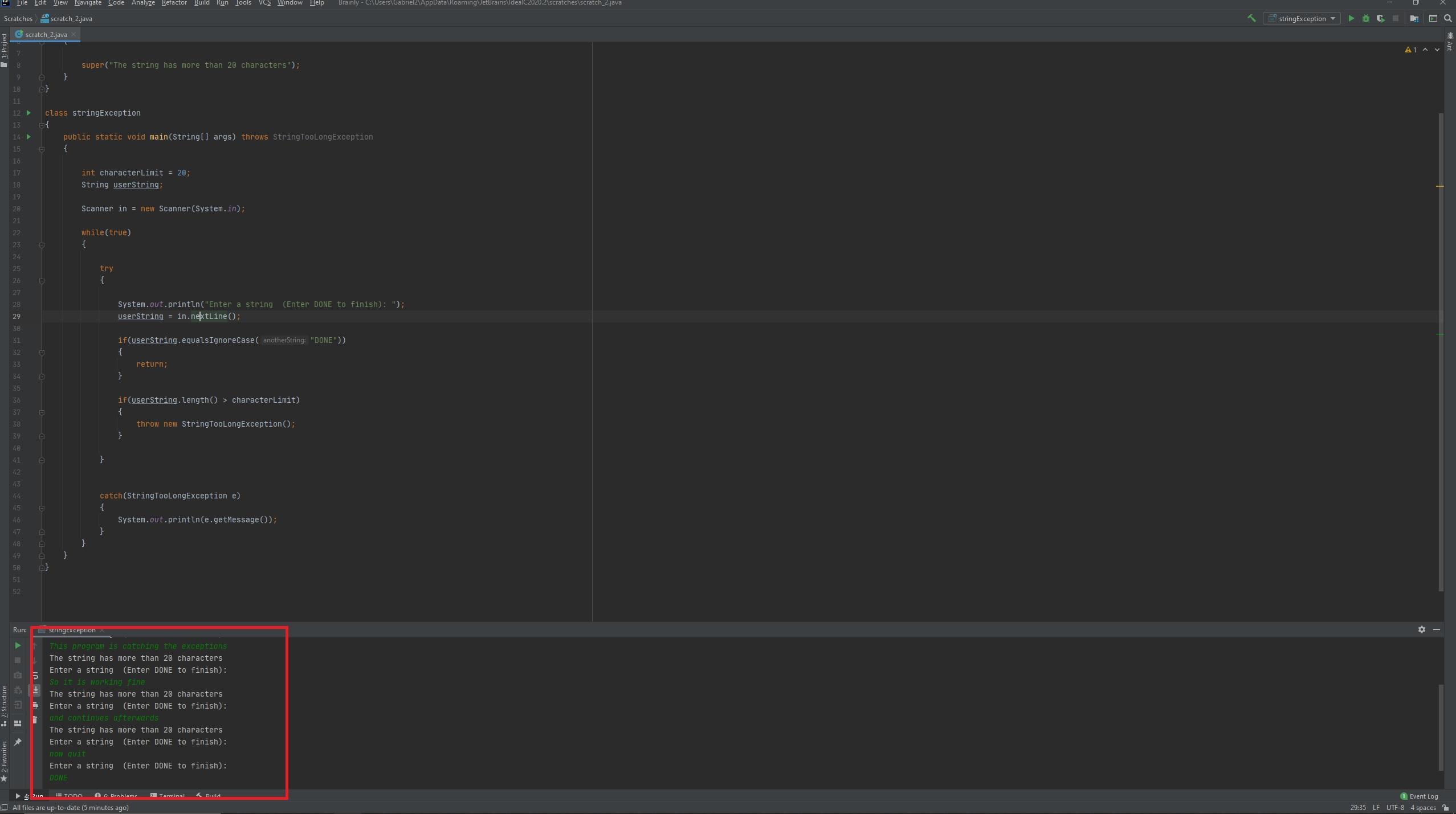Select the scratch_2.java editor tab
The image size is (1456, 814).
(46, 35)
